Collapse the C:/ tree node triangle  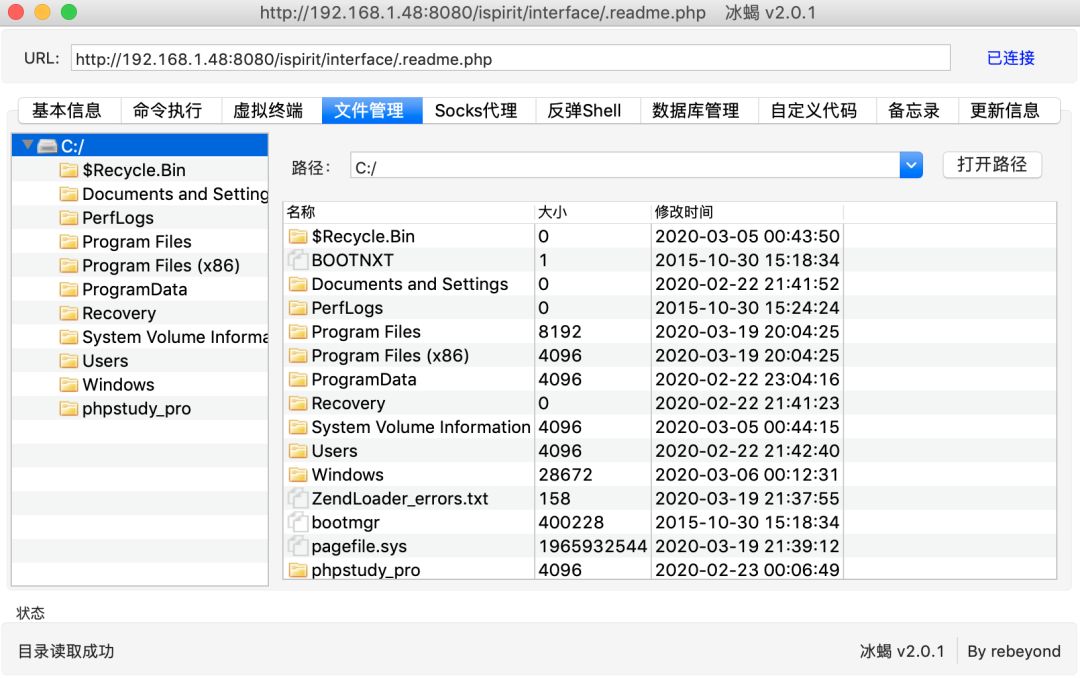click(x=28, y=145)
